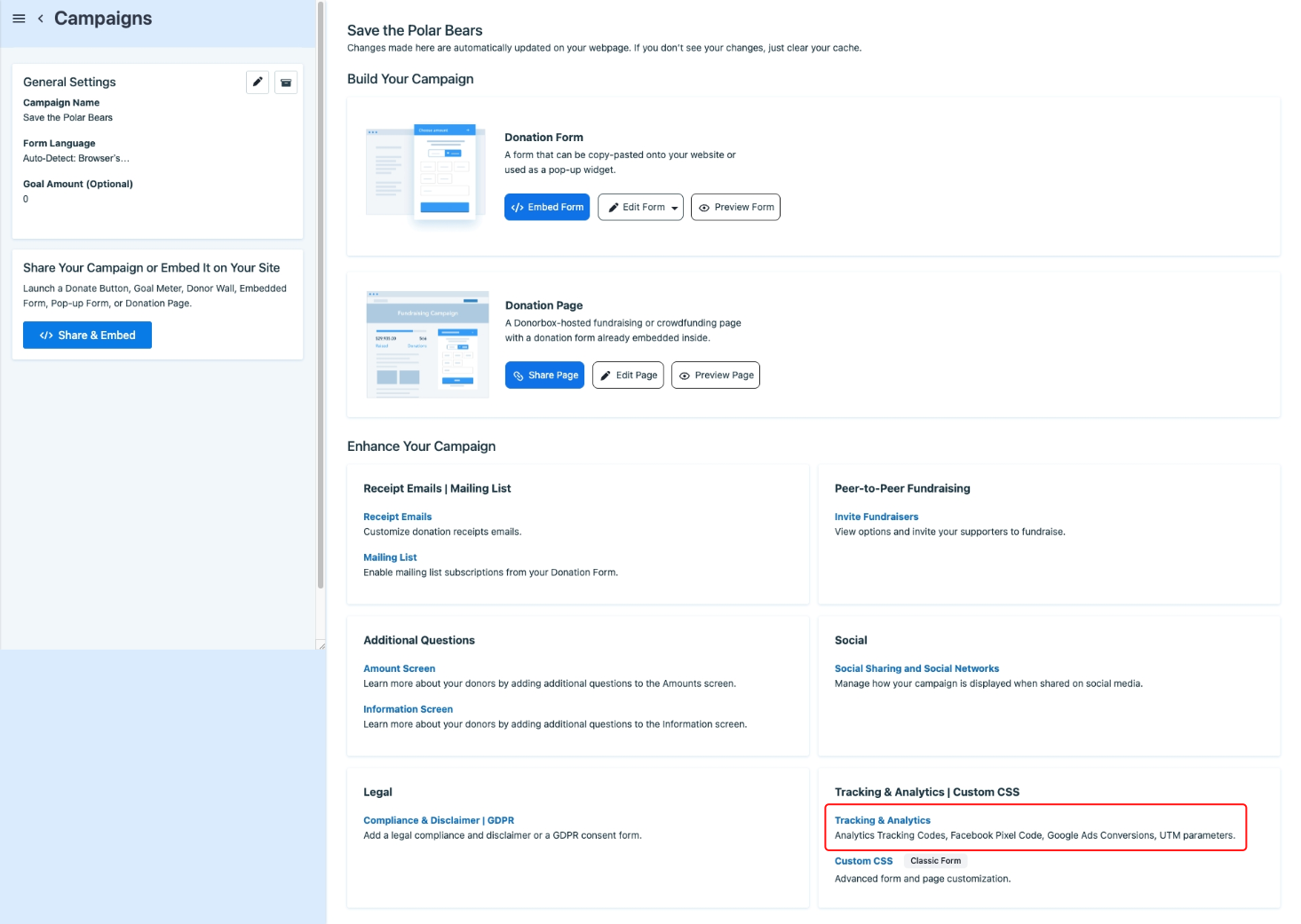Go back using the Campaigns chevron
1301x924 pixels.
(x=41, y=19)
